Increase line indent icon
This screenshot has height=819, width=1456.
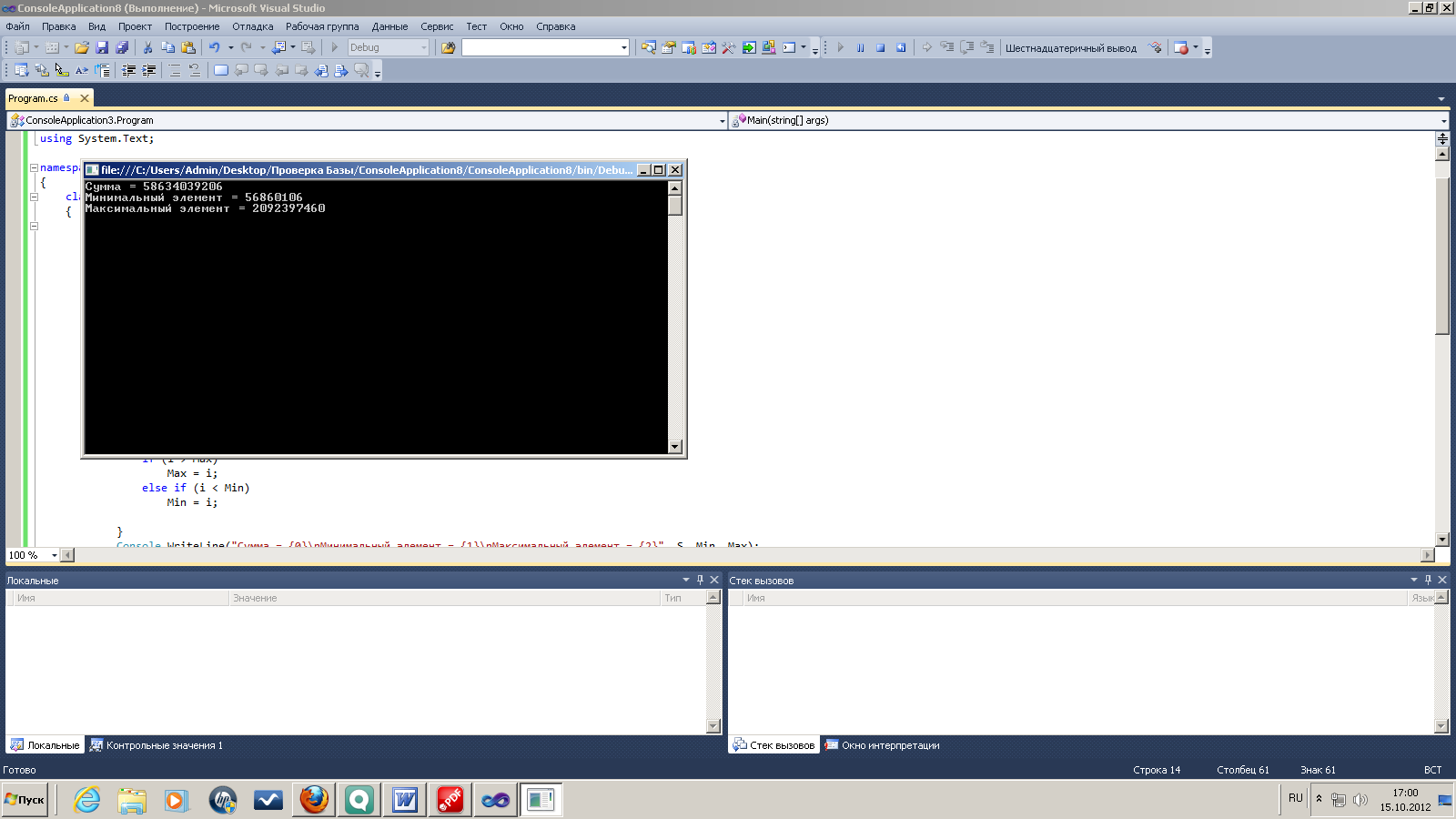(148, 70)
